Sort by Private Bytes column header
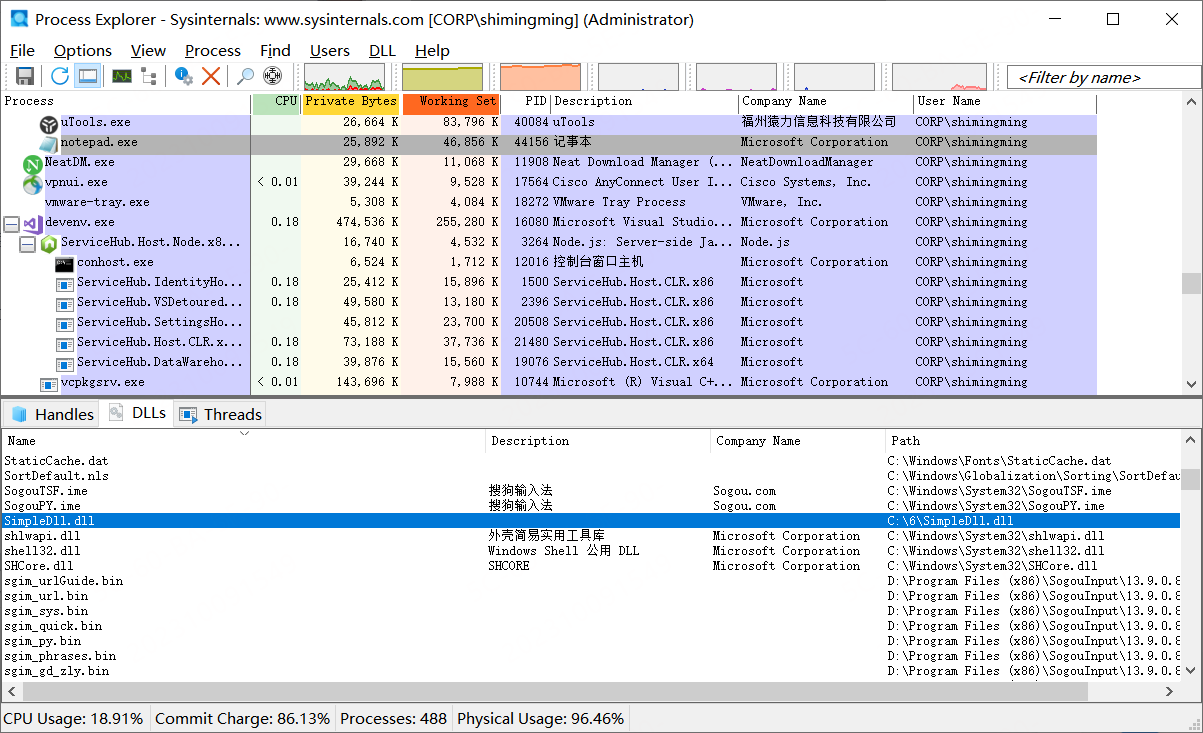1203x733 pixels. pyautogui.click(x=351, y=102)
